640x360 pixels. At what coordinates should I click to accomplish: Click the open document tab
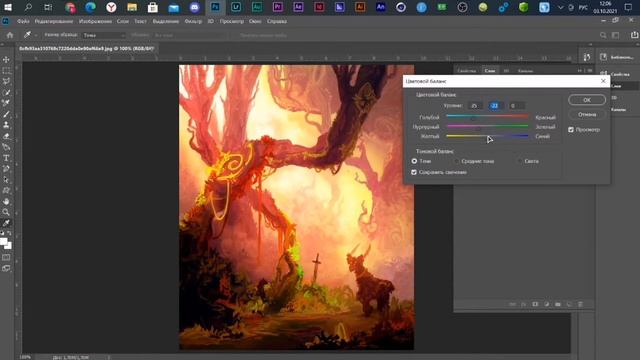[x=87, y=49]
